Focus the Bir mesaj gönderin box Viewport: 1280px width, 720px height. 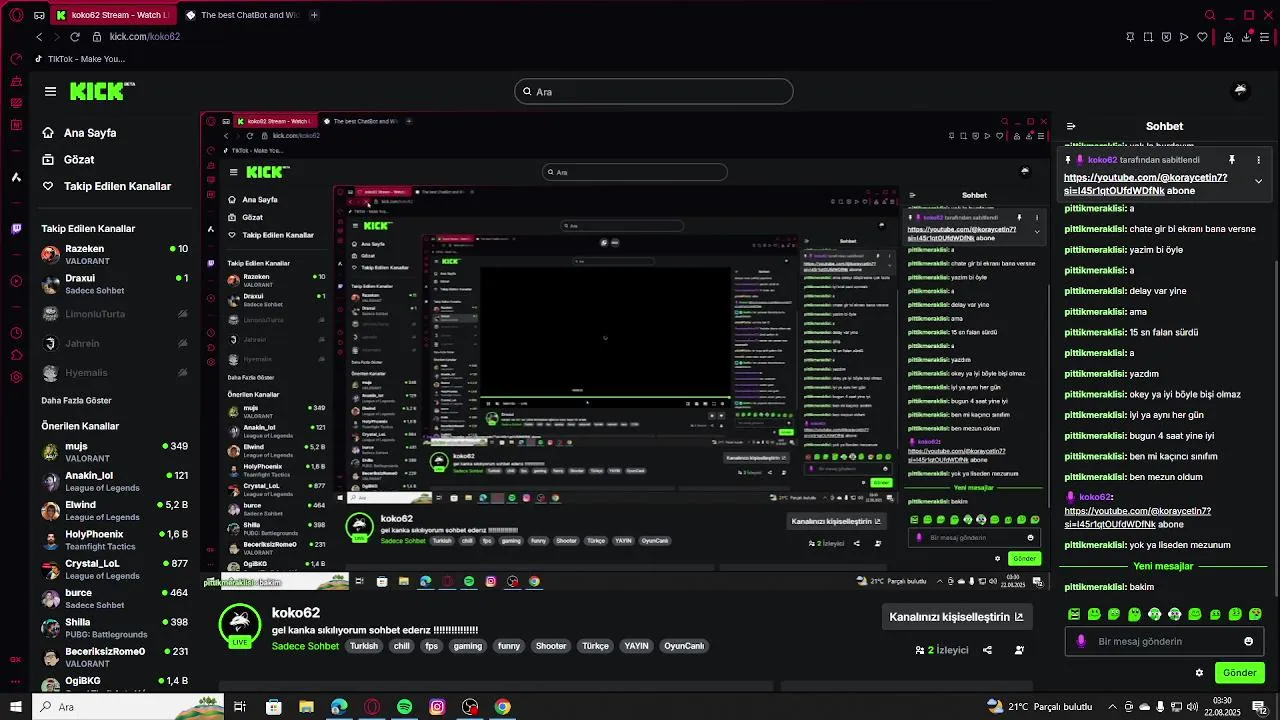(x=1164, y=642)
